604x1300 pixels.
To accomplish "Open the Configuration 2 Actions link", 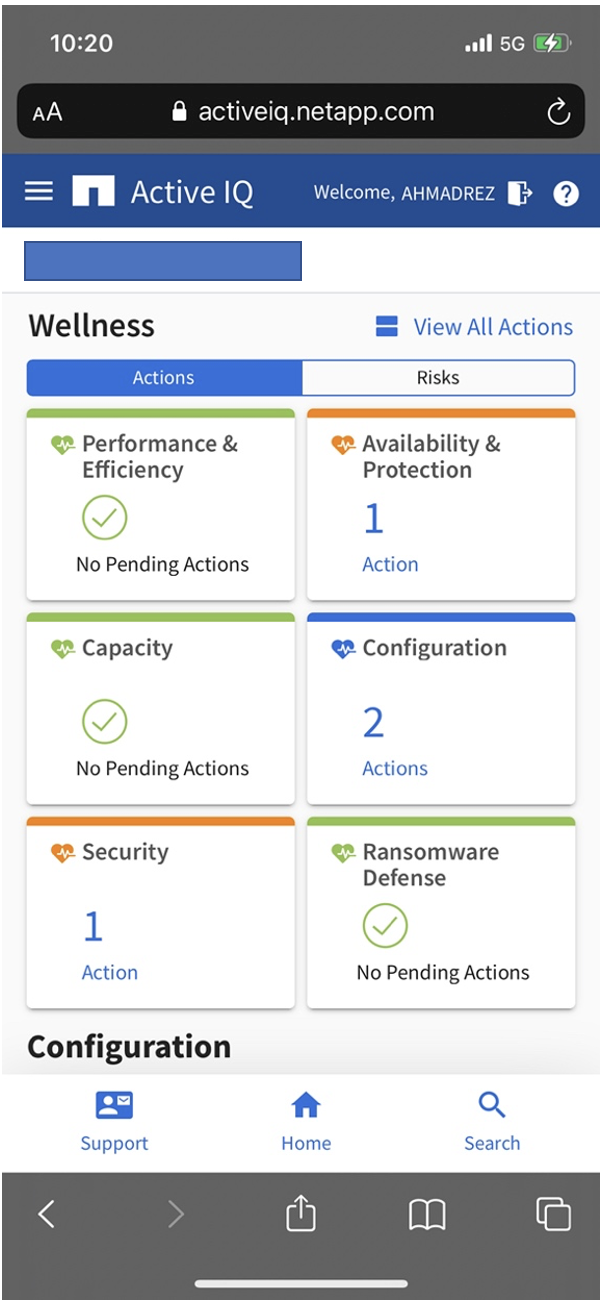I will (x=394, y=768).
